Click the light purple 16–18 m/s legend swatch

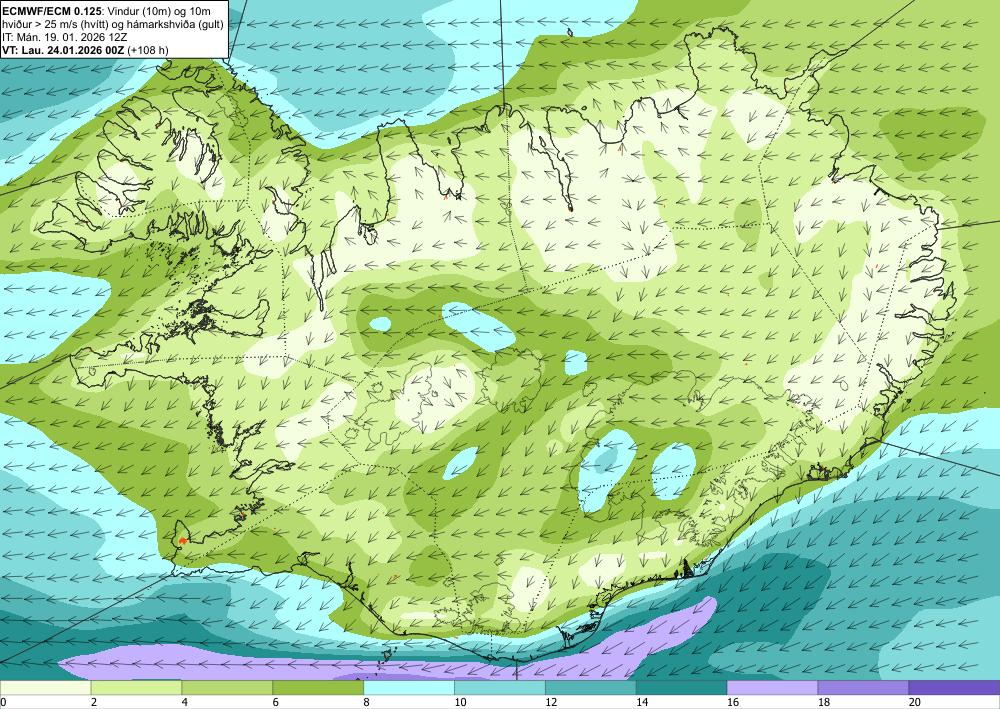(772, 688)
